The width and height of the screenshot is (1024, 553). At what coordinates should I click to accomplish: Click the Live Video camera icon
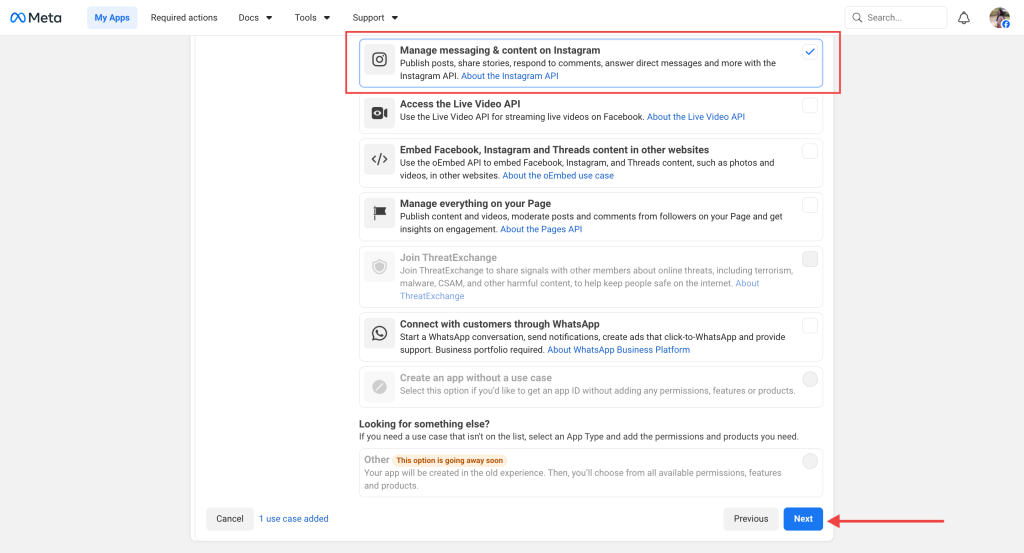pos(379,113)
